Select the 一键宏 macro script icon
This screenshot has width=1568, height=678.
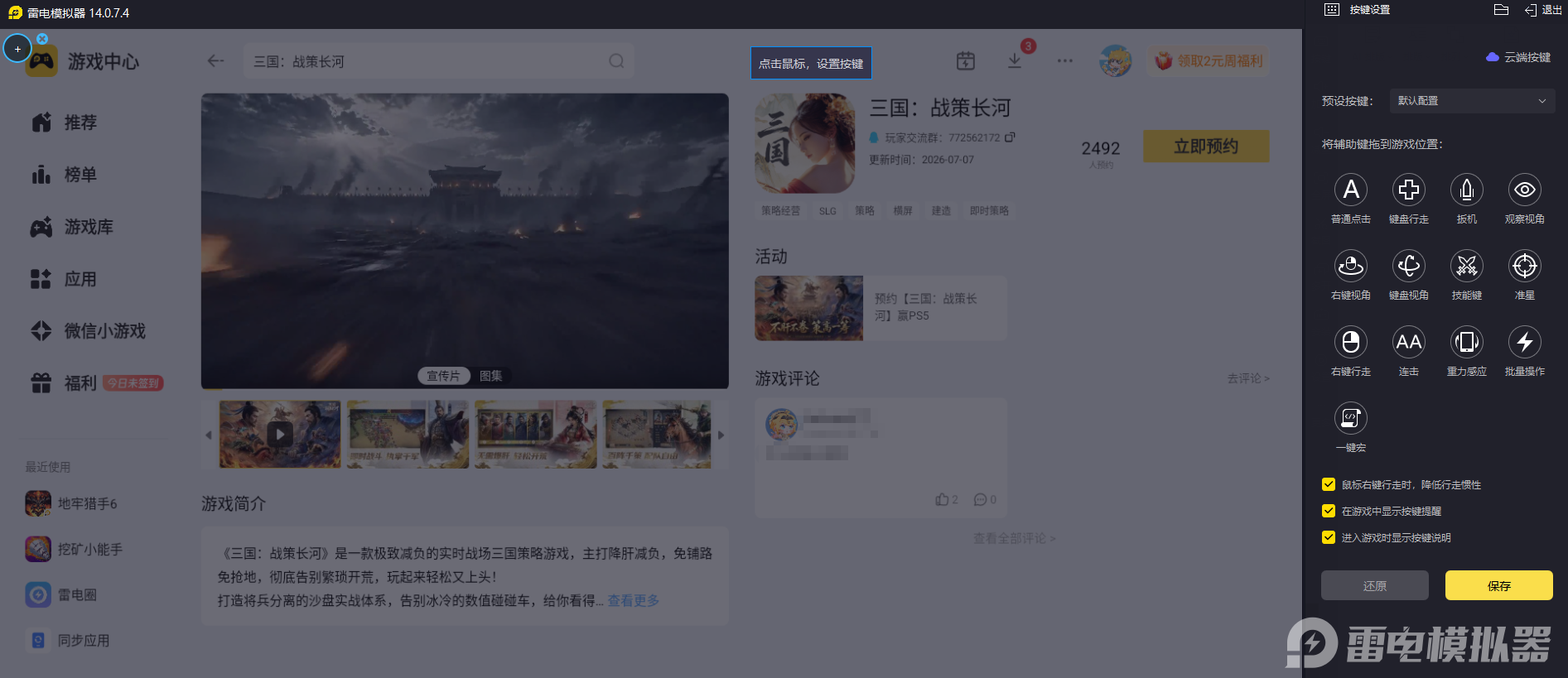[1351, 418]
